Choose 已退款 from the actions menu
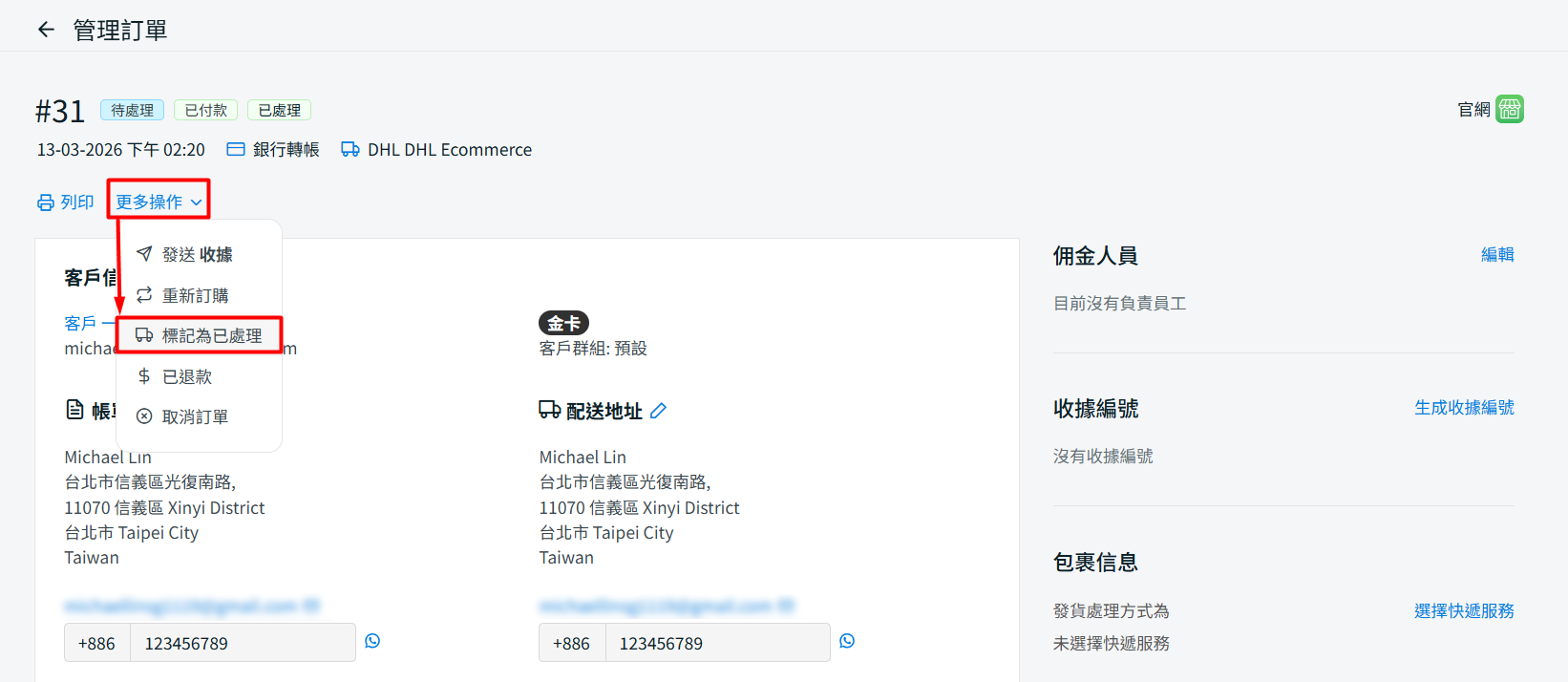 coord(187,376)
